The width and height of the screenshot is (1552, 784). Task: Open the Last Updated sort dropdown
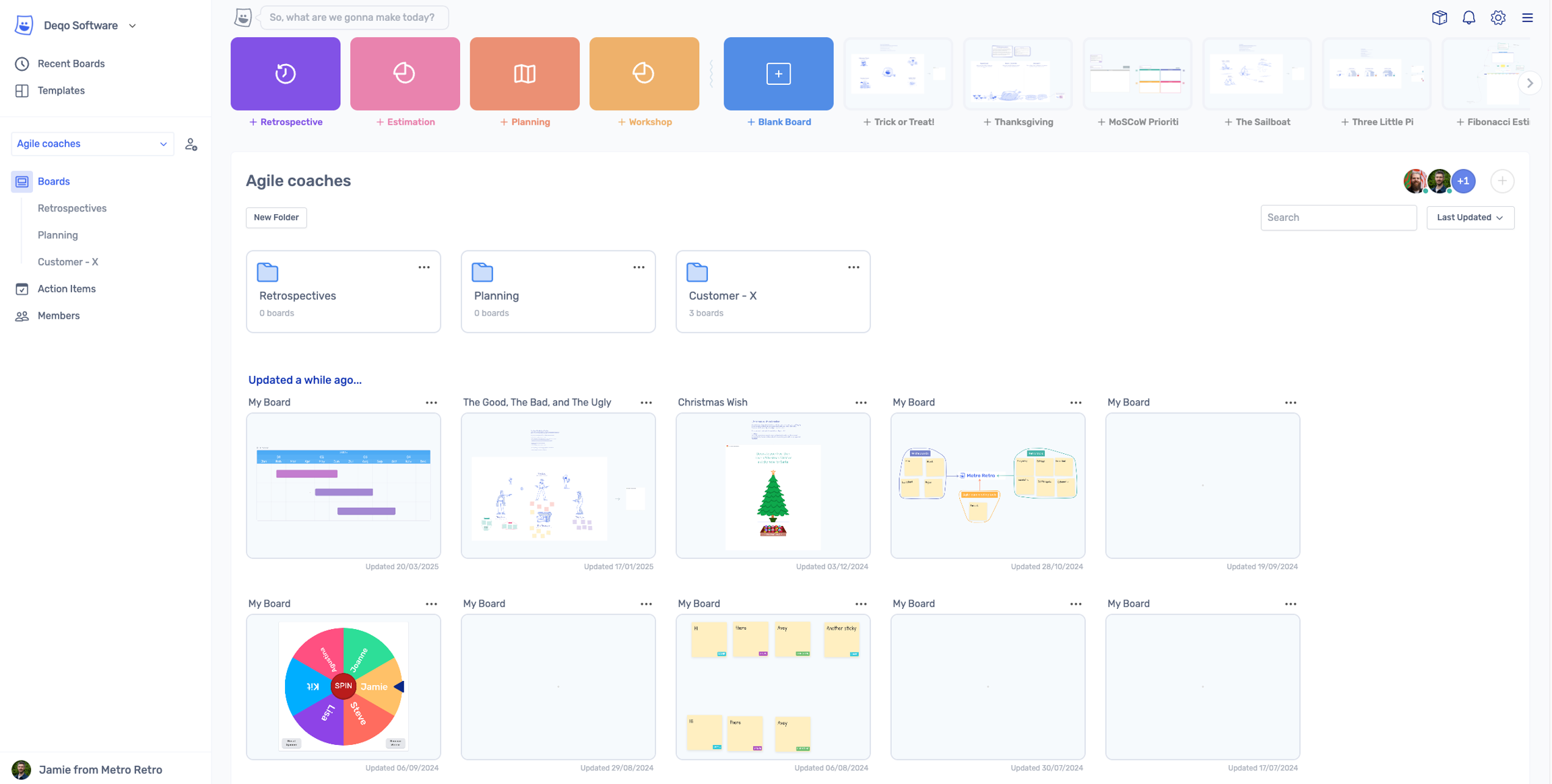pyautogui.click(x=1470, y=218)
